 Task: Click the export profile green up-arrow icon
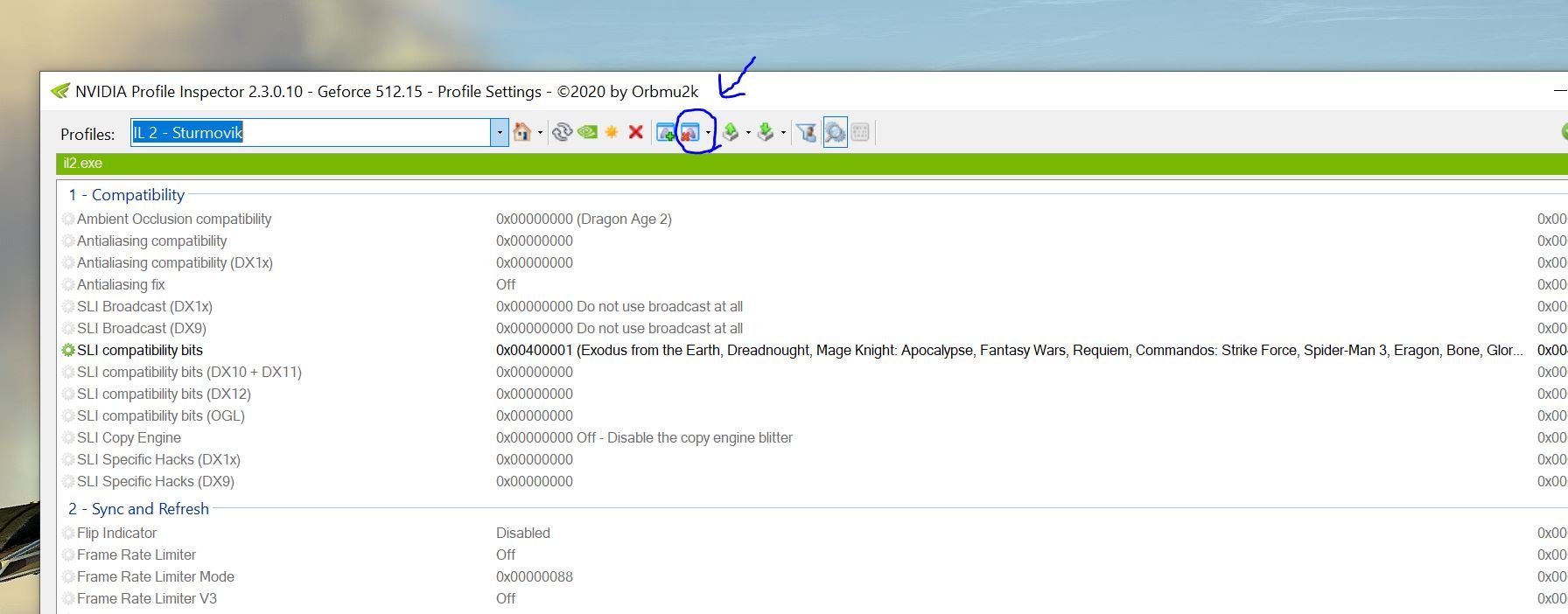coord(731,132)
